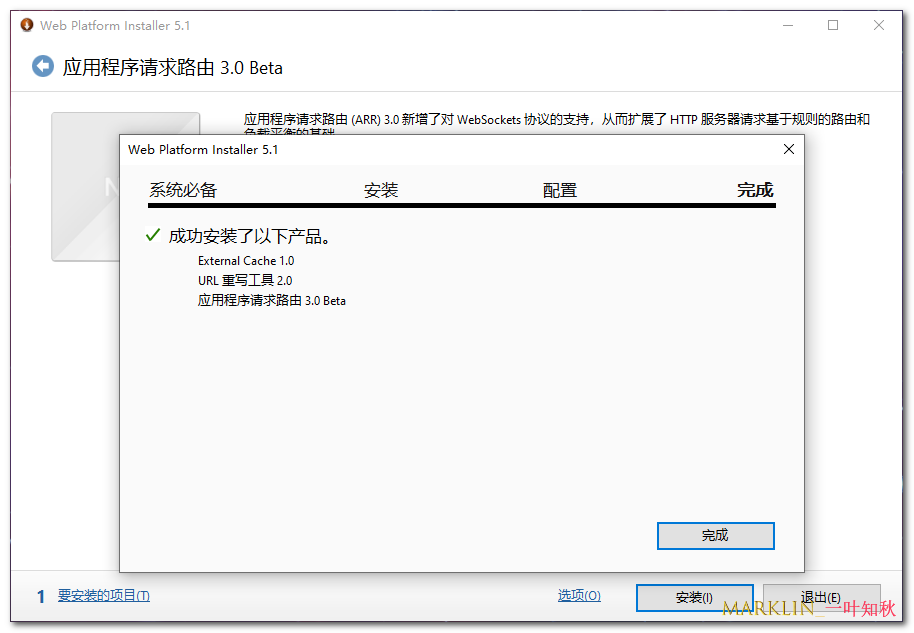This screenshot has width=914, height=633.
Task: Click the ARR 3.0 product description text
Action: pyautogui.click(x=557, y=123)
